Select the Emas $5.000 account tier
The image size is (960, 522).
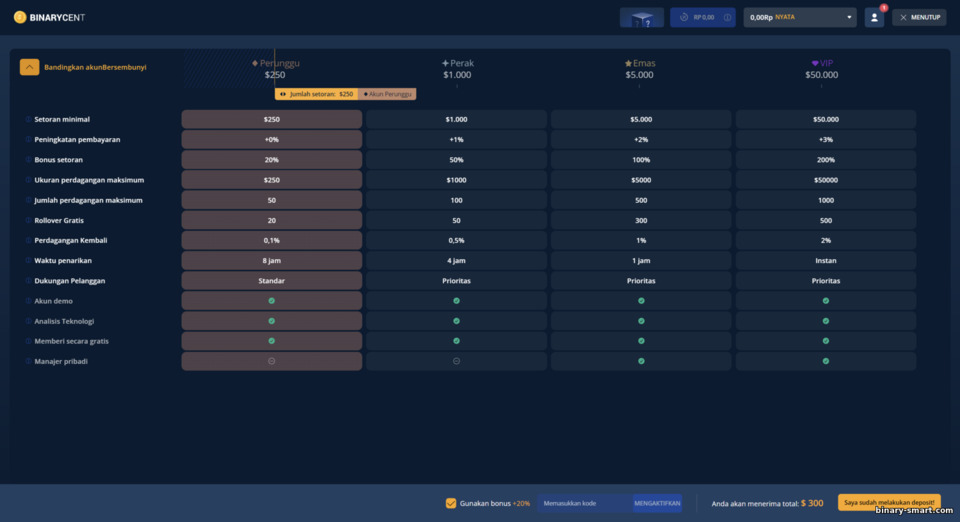[x=639, y=69]
